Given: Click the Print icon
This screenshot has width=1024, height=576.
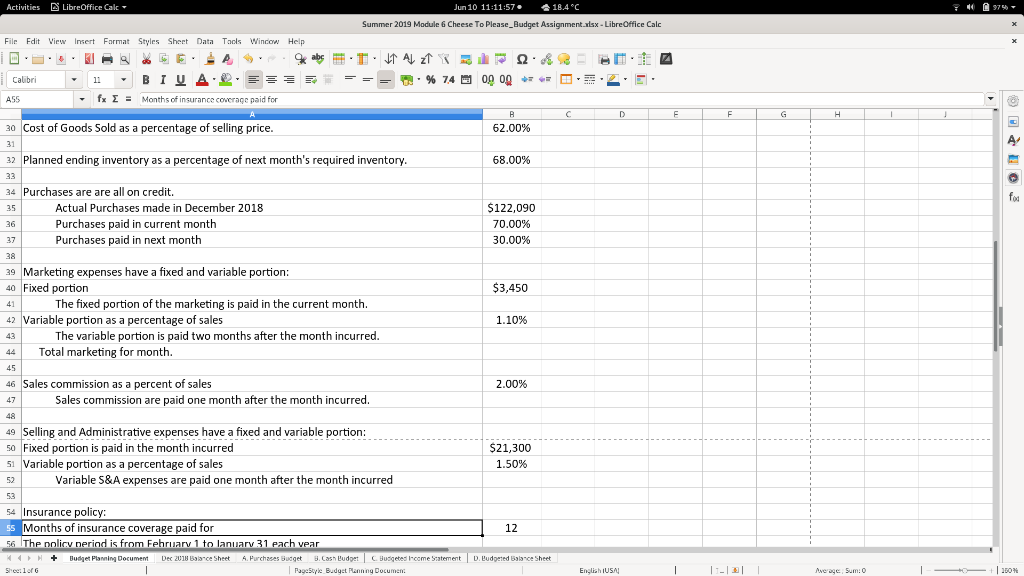Looking at the screenshot, I should point(107,59).
